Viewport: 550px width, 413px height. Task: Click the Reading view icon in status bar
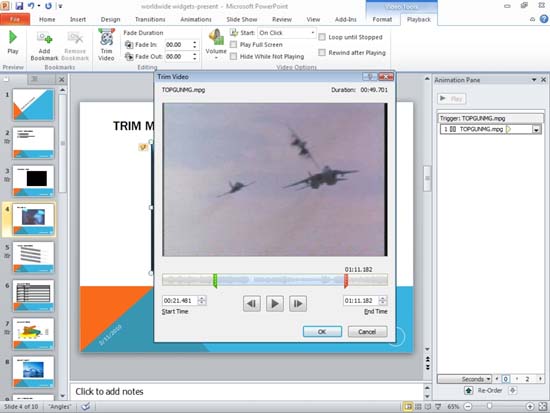(x=428, y=407)
